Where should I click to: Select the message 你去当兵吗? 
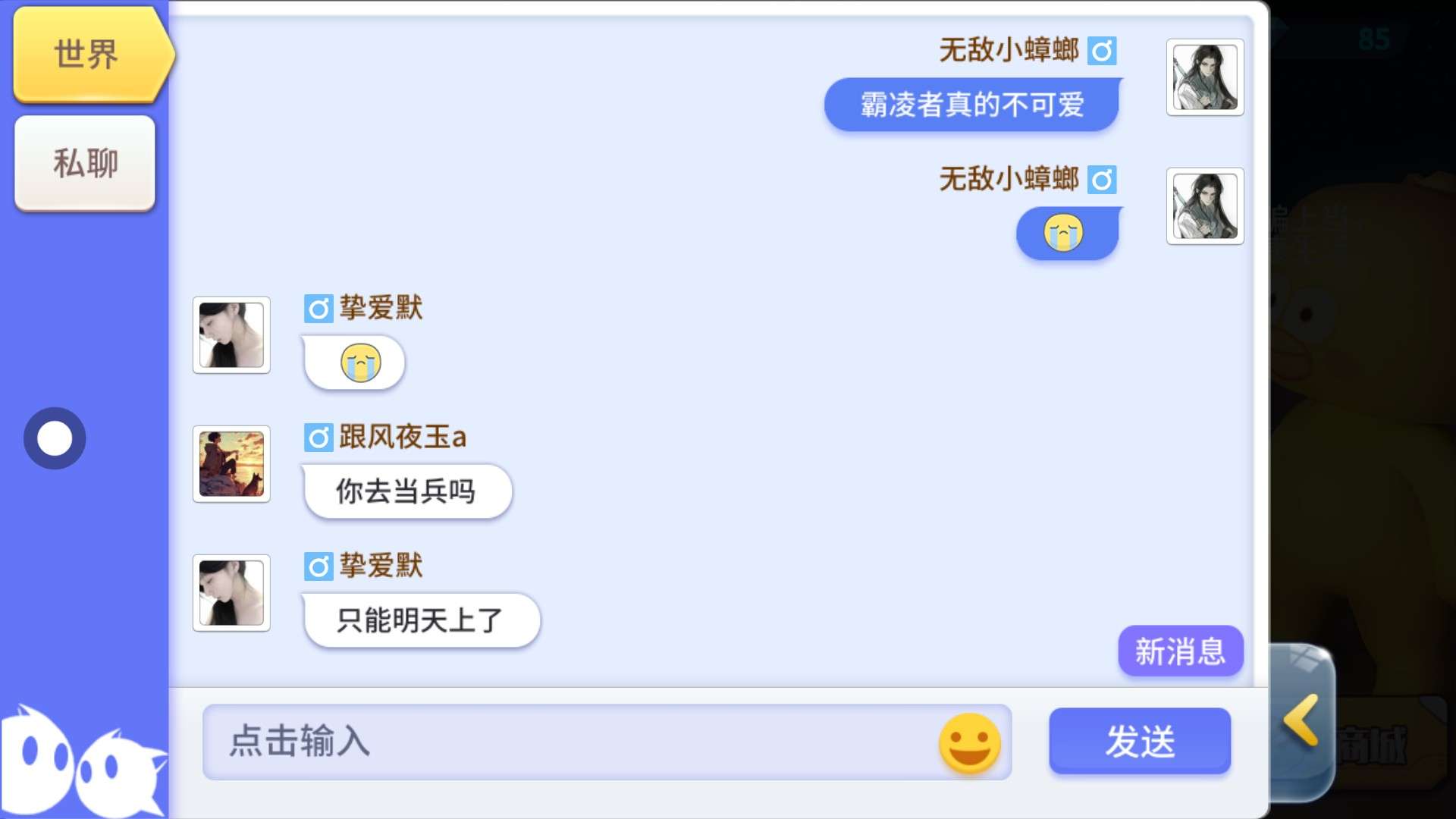tap(407, 491)
